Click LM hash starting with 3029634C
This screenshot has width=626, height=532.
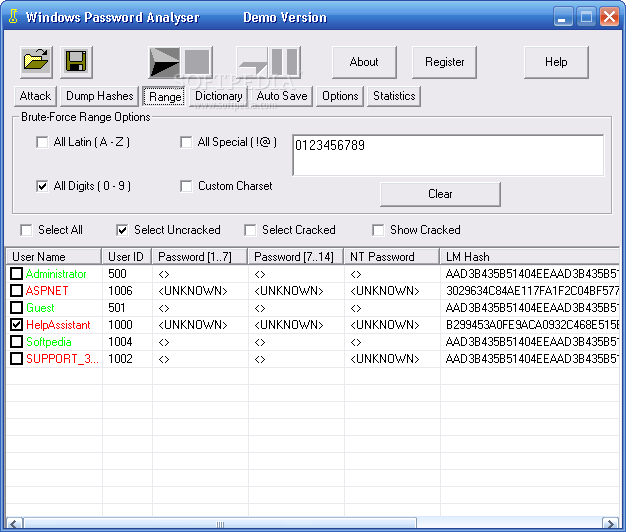click(x=533, y=291)
